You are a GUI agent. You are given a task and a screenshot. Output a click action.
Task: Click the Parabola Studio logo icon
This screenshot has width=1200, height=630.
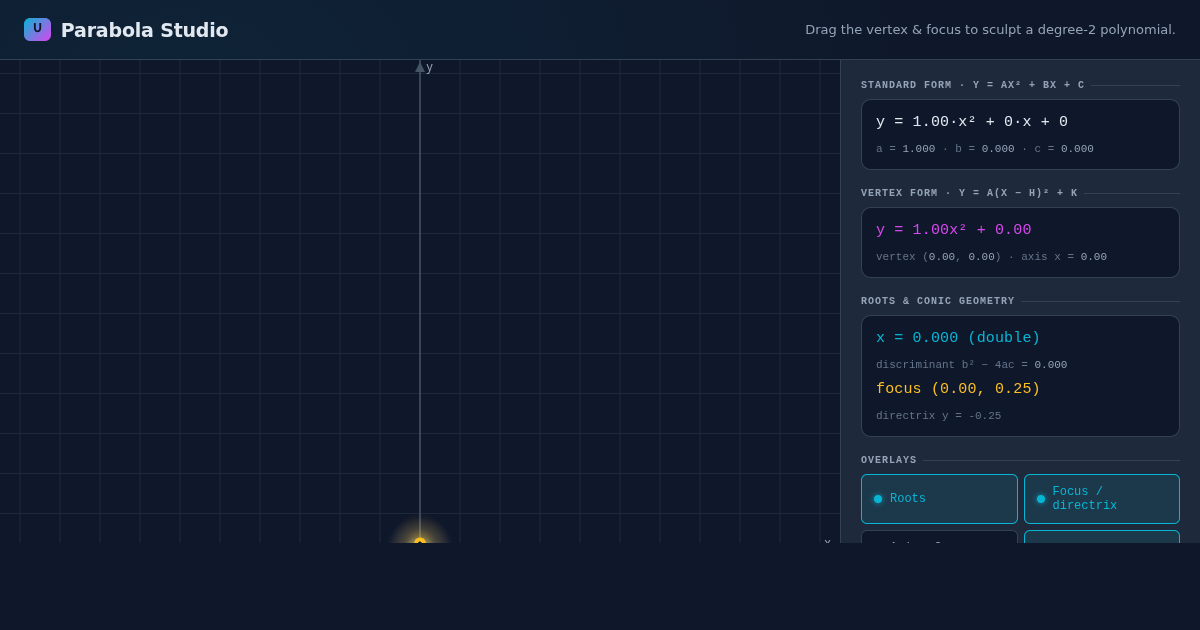[x=37, y=29]
